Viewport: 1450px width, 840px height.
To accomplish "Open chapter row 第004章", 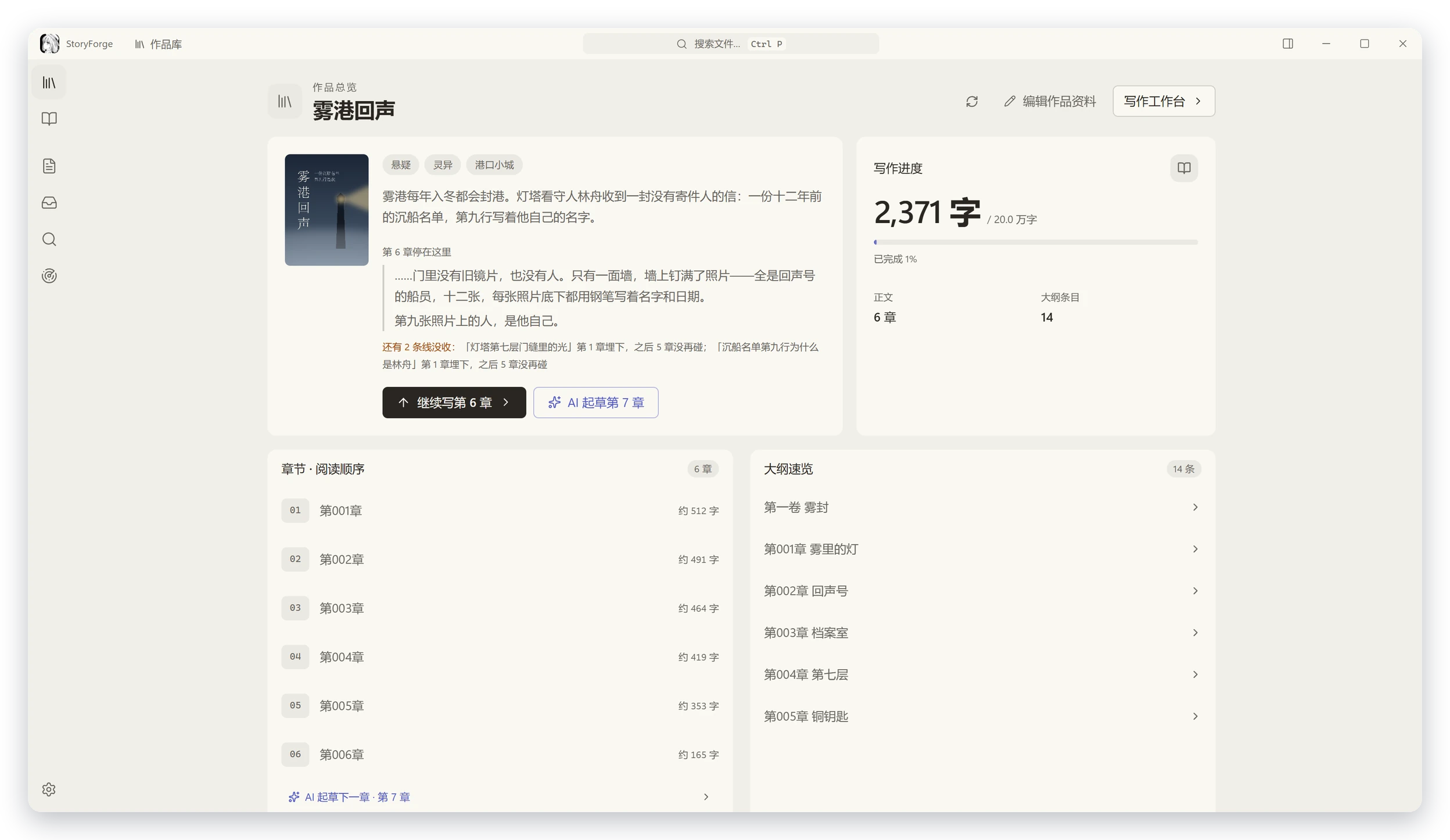I will (500, 657).
